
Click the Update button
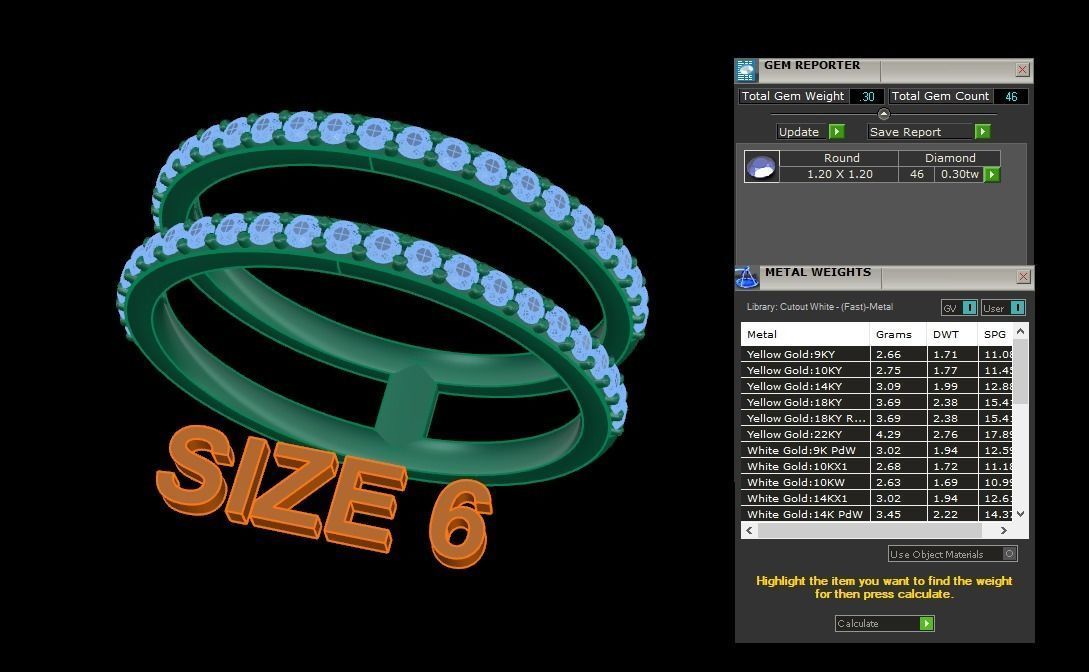click(x=810, y=131)
